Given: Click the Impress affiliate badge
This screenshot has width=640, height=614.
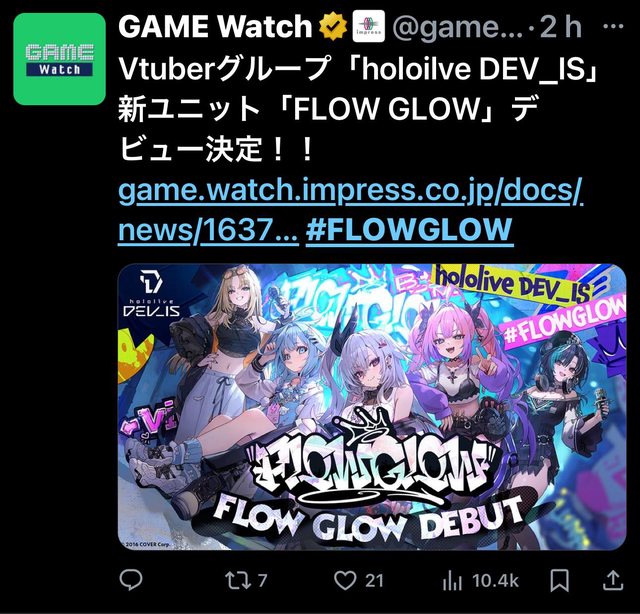Looking at the screenshot, I should coord(369,27).
